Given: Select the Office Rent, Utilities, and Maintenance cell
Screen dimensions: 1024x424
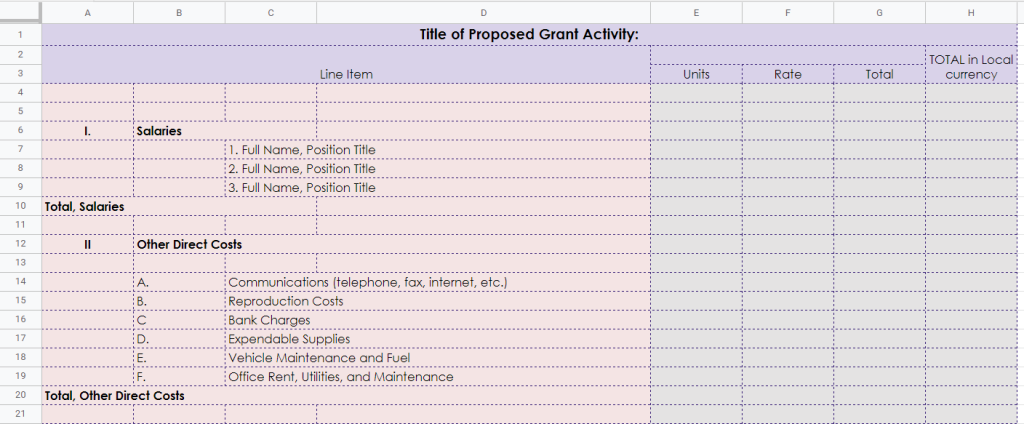Looking at the screenshot, I should click(438, 377).
